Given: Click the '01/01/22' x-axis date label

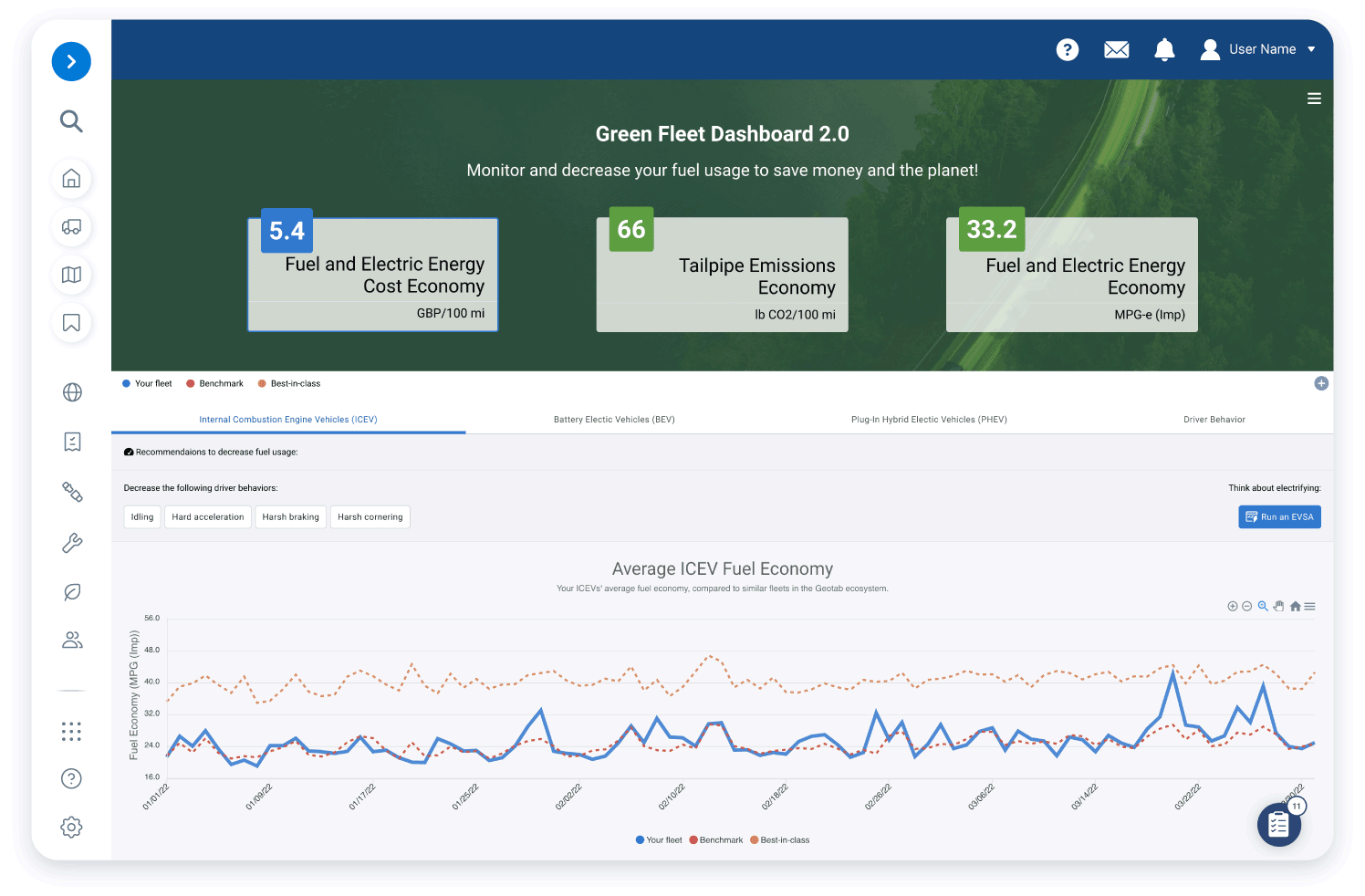Looking at the screenshot, I should [x=156, y=797].
